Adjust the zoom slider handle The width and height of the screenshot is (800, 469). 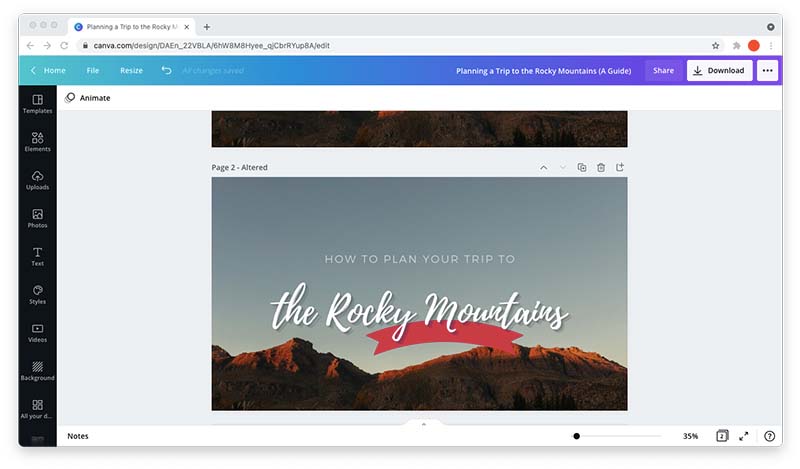click(x=577, y=436)
